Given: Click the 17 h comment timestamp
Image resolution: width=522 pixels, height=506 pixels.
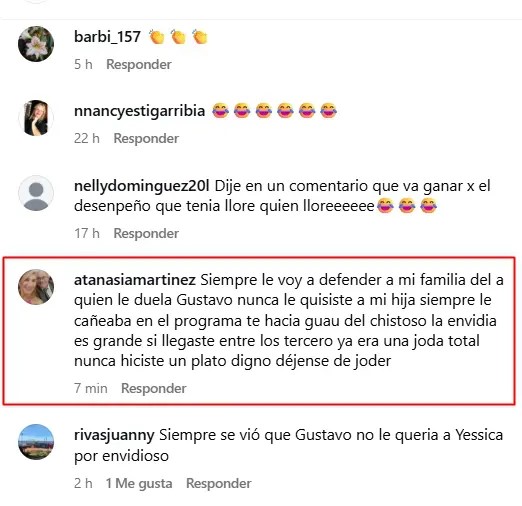Looking at the screenshot, I should pos(87,233).
